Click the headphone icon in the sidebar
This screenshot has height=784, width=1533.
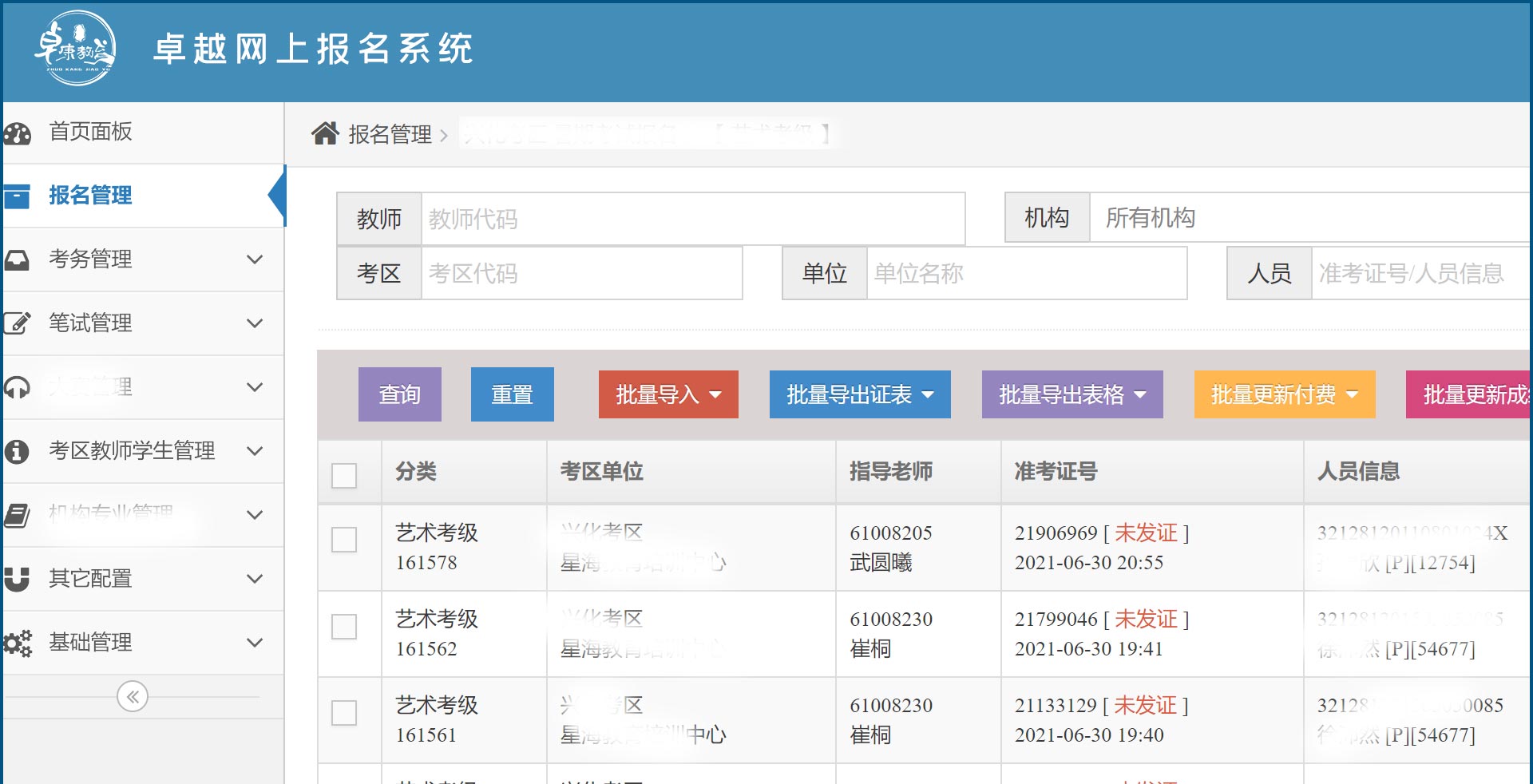[x=17, y=387]
